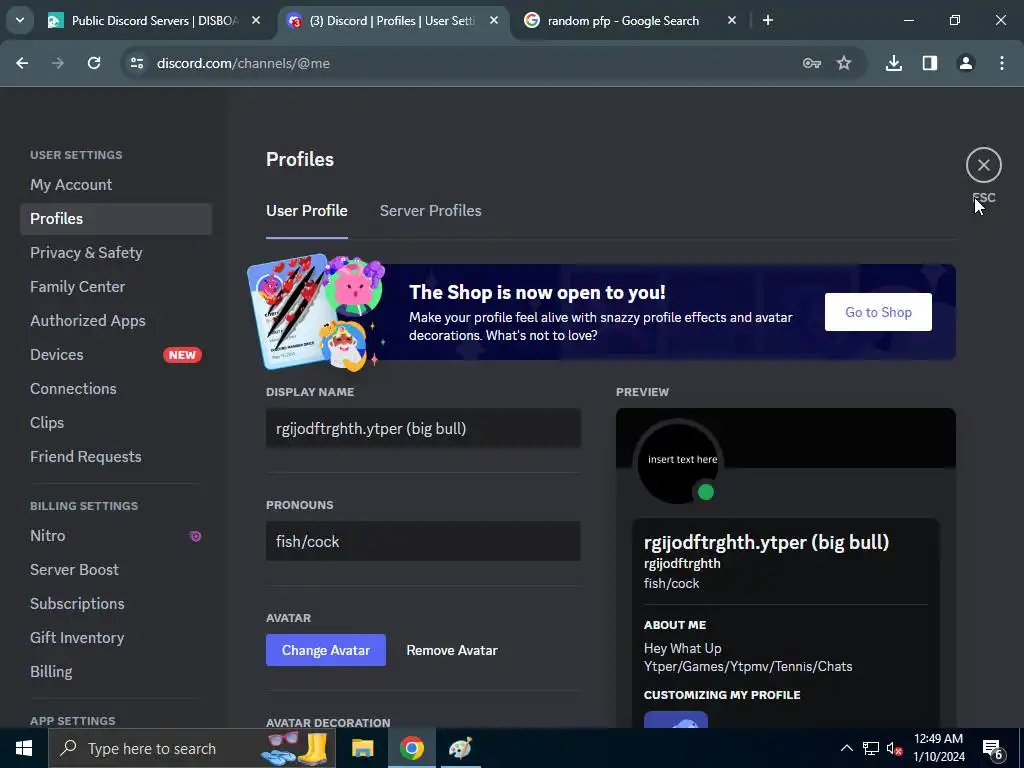Click the Nitro icon beside Nitro
Image resolution: width=1024 pixels, height=768 pixels.
coord(195,536)
